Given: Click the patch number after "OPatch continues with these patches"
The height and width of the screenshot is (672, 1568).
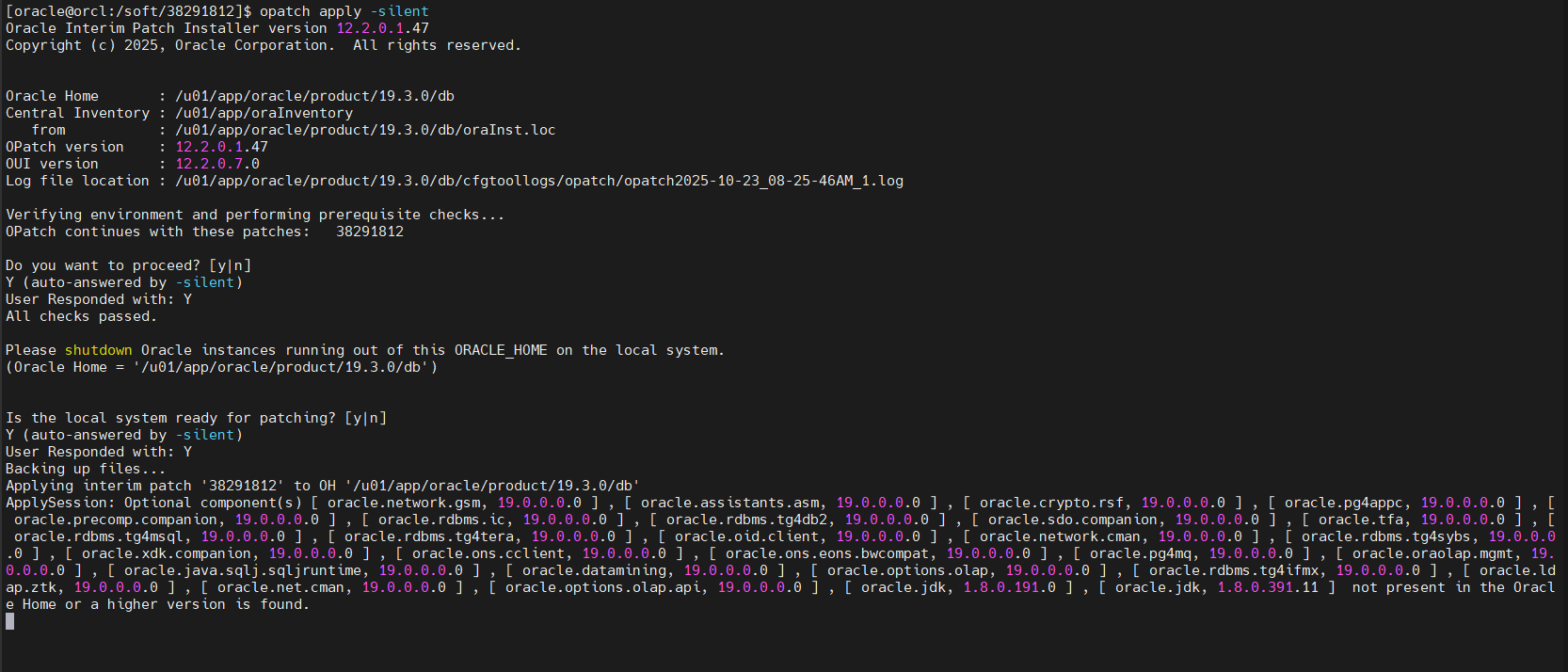Looking at the screenshot, I should (x=370, y=232).
